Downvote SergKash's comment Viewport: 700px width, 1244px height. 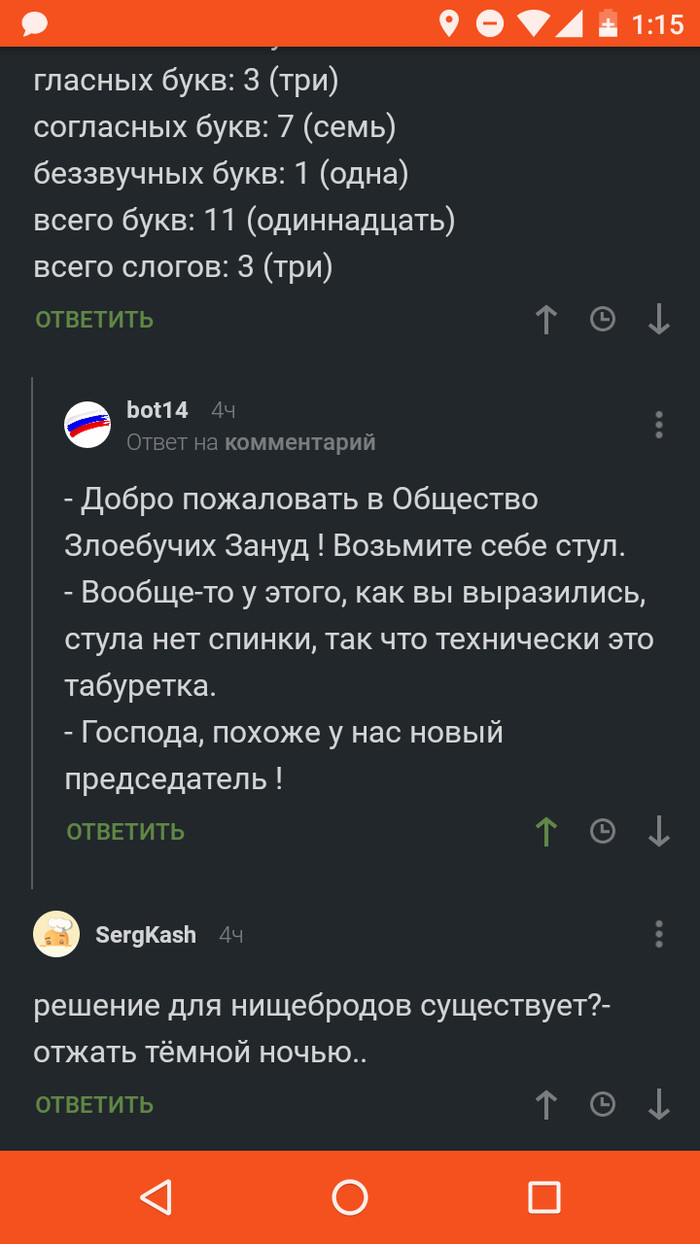tap(657, 1106)
